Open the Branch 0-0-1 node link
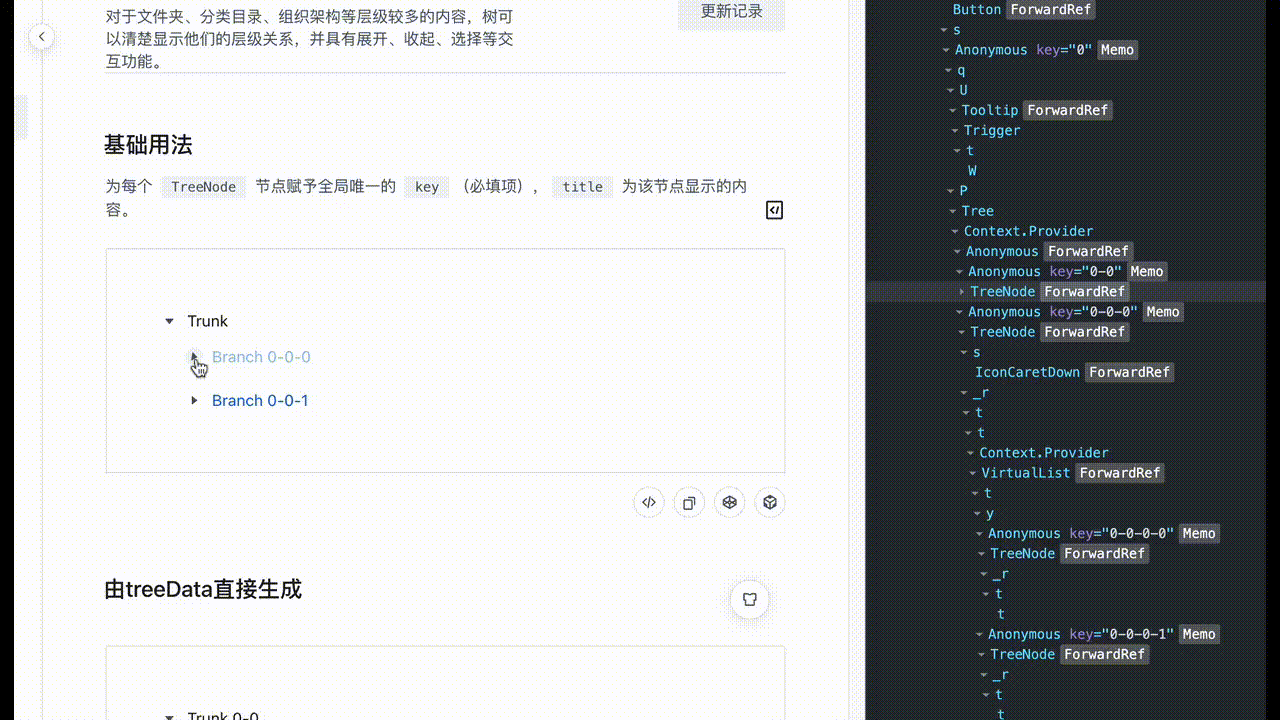Image resolution: width=1280 pixels, height=720 pixels. 260,400
